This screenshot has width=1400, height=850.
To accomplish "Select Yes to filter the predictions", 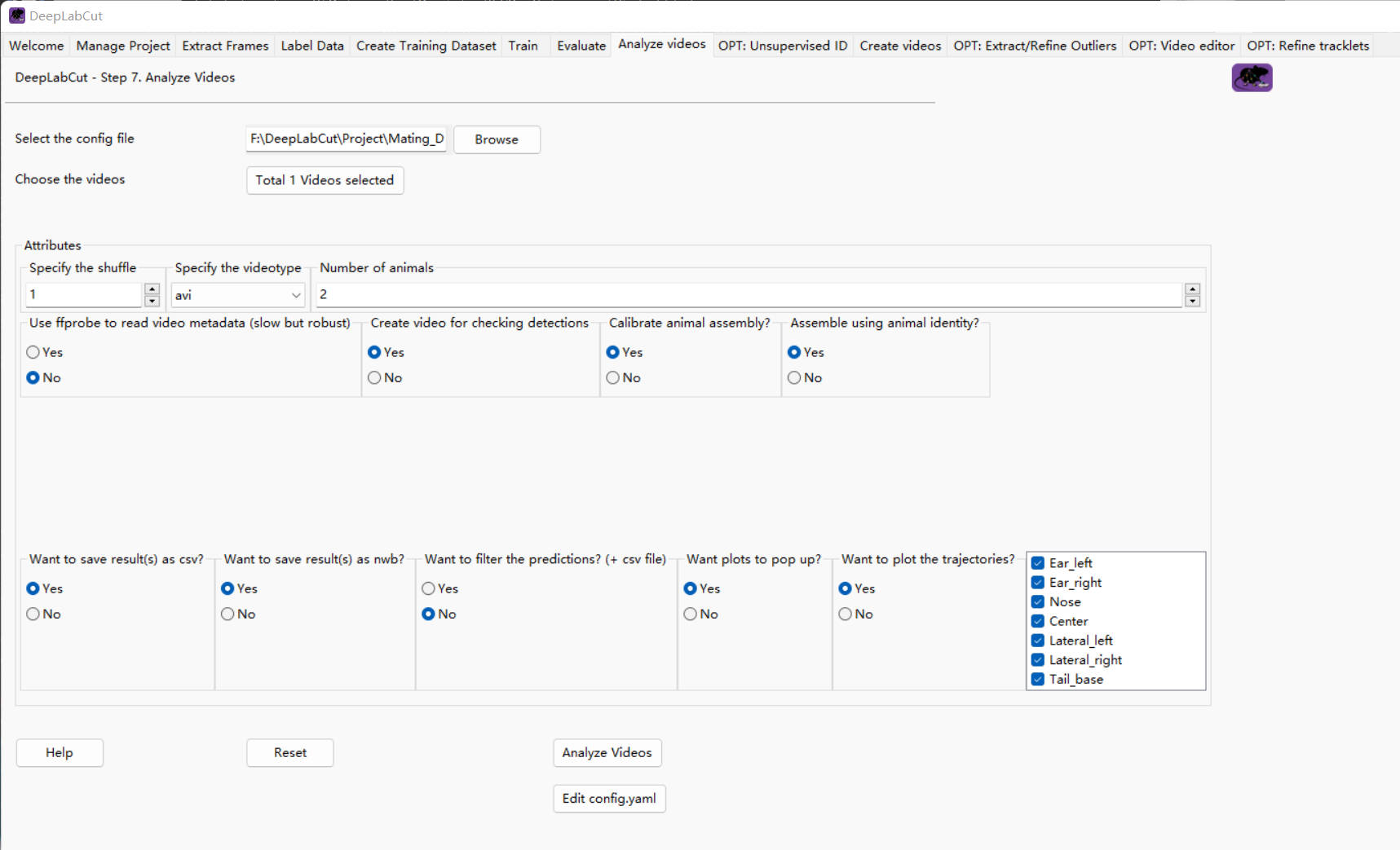I will point(428,588).
